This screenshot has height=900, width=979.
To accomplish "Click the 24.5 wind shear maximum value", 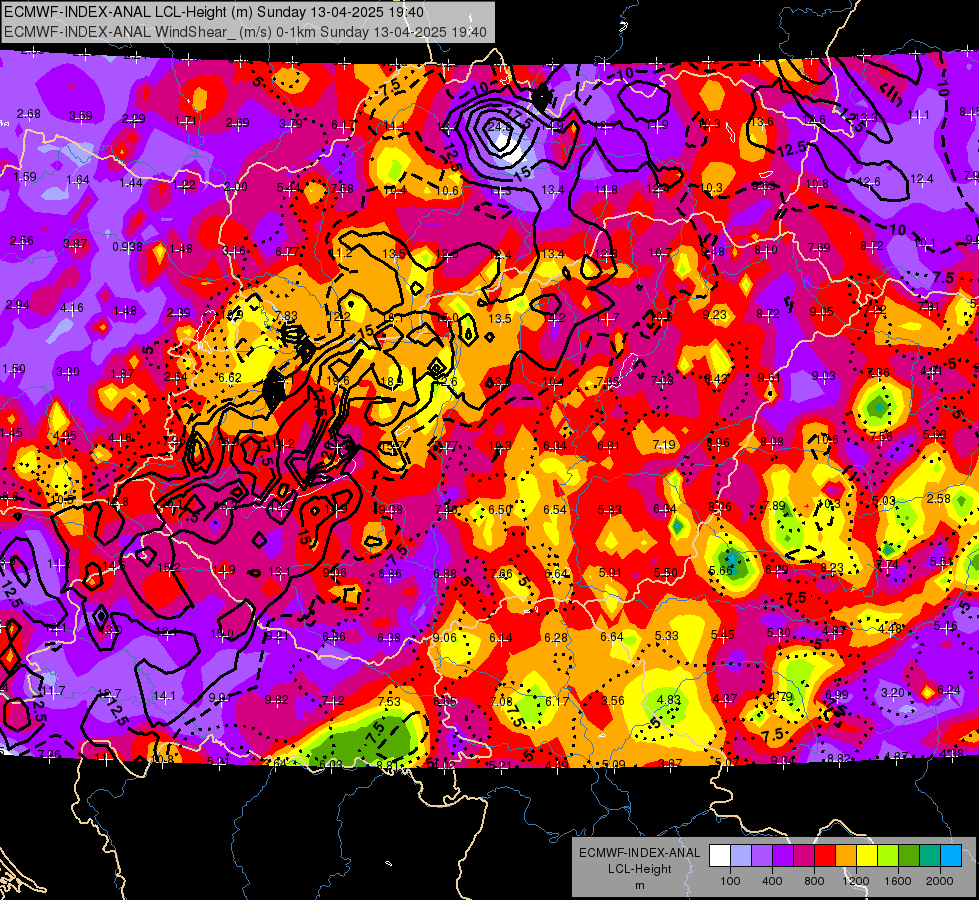I will 499,126.
